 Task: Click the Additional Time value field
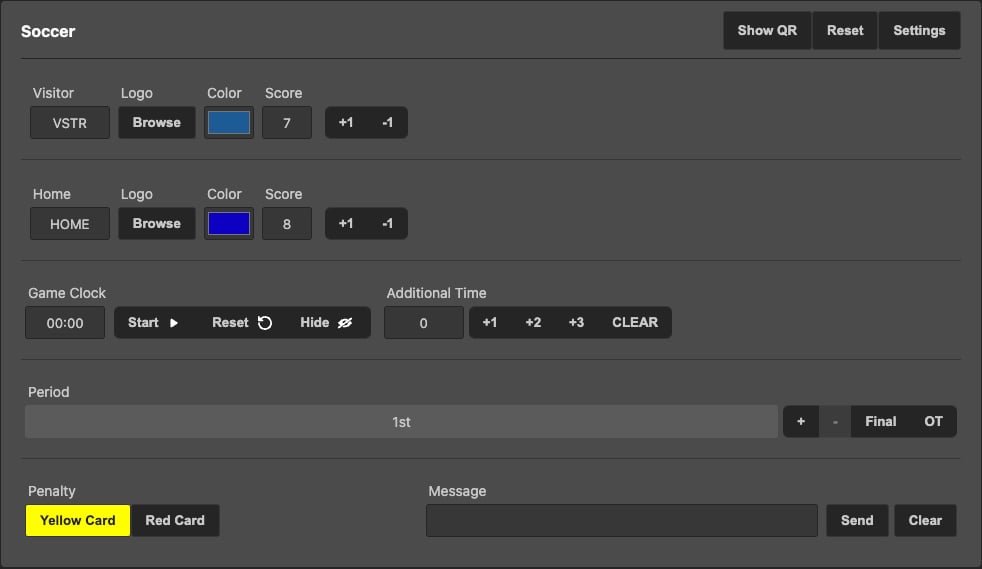point(423,322)
